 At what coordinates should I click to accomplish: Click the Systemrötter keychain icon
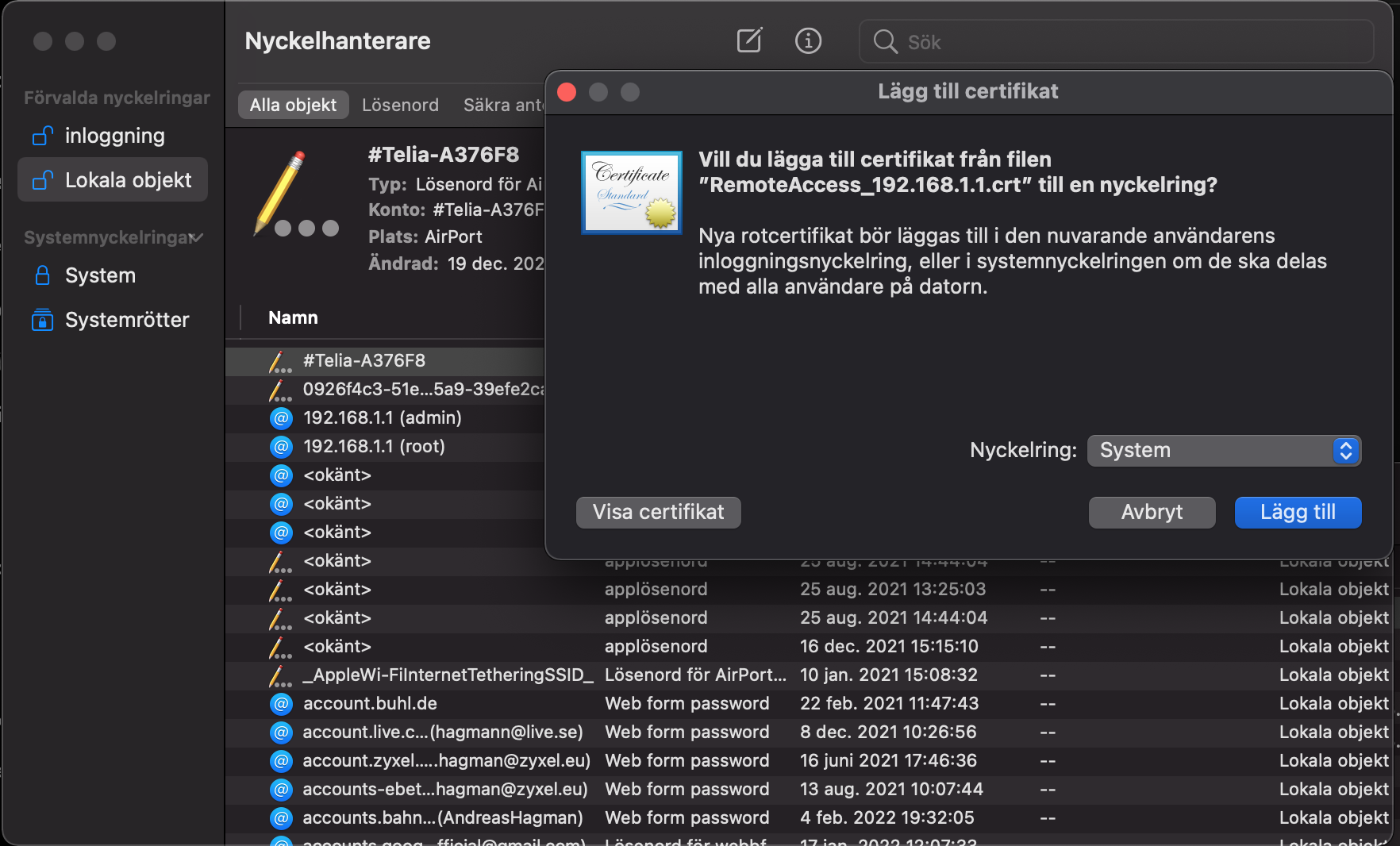42,320
